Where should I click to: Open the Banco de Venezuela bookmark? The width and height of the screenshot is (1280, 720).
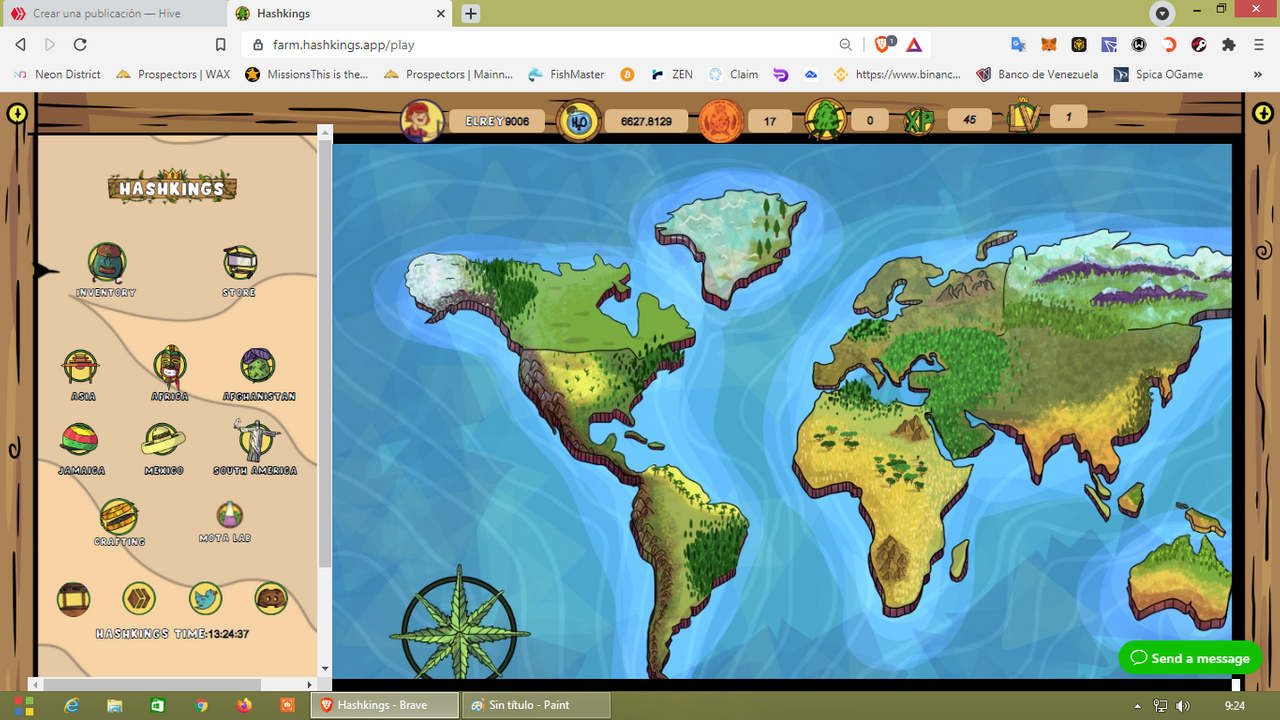tap(1037, 74)
